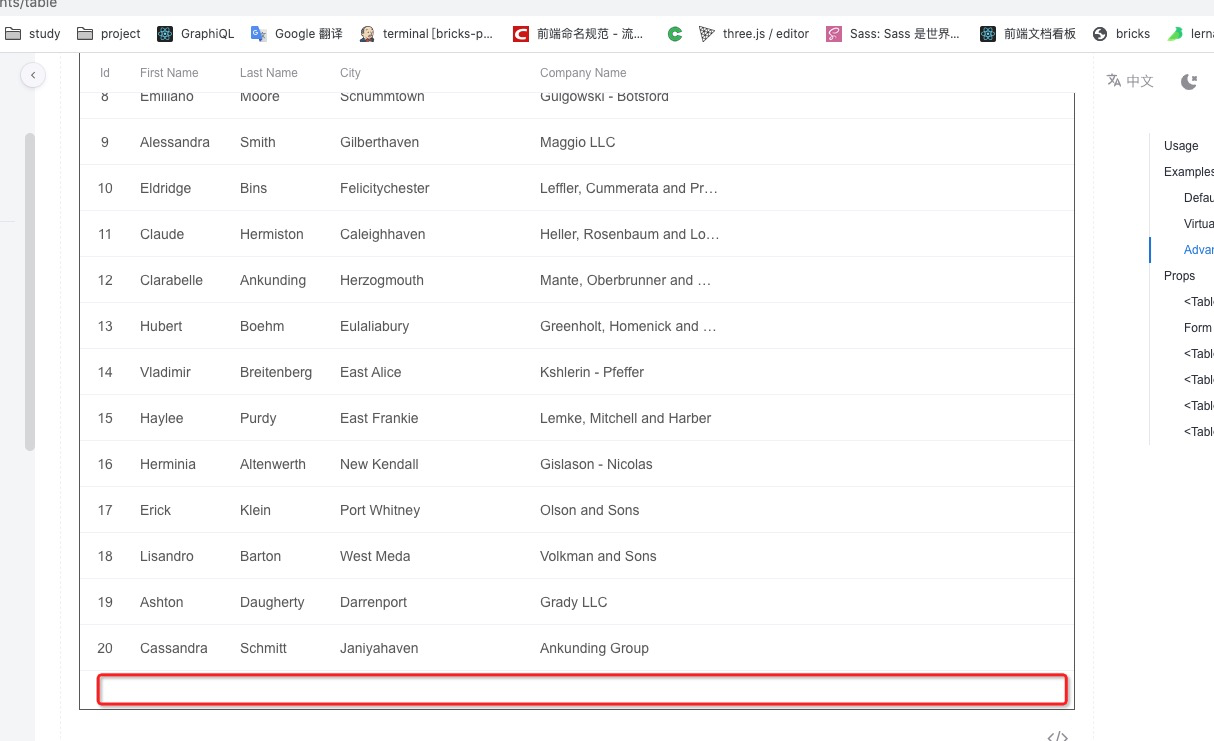Select the Boehm last name cell

coord(262,326)
